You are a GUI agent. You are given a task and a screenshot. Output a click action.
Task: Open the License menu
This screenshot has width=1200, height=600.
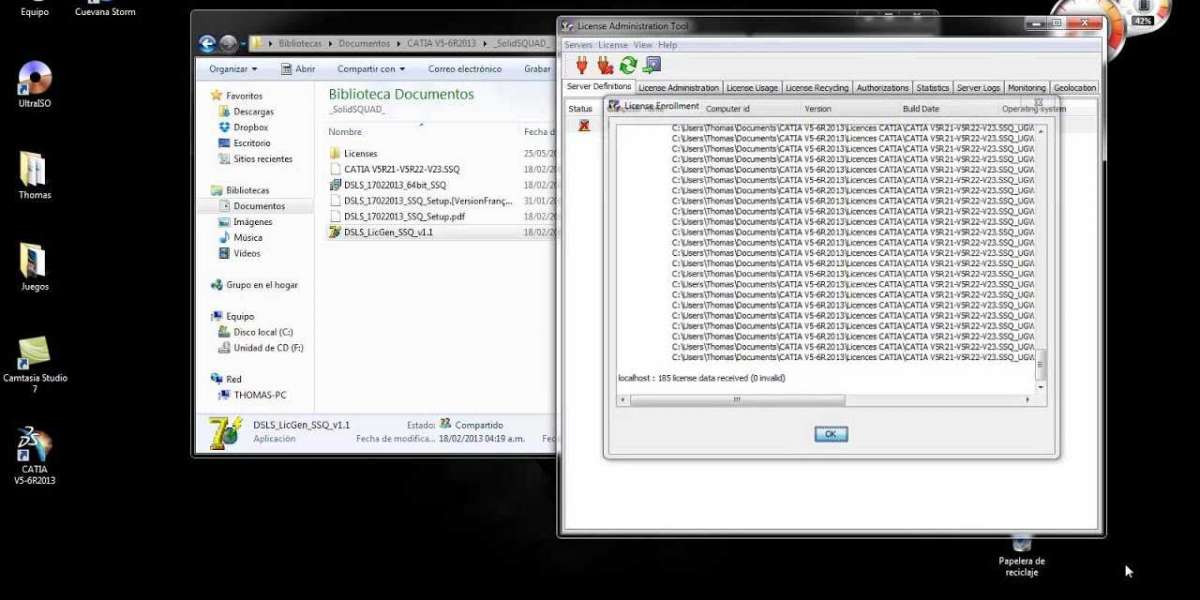613,45
